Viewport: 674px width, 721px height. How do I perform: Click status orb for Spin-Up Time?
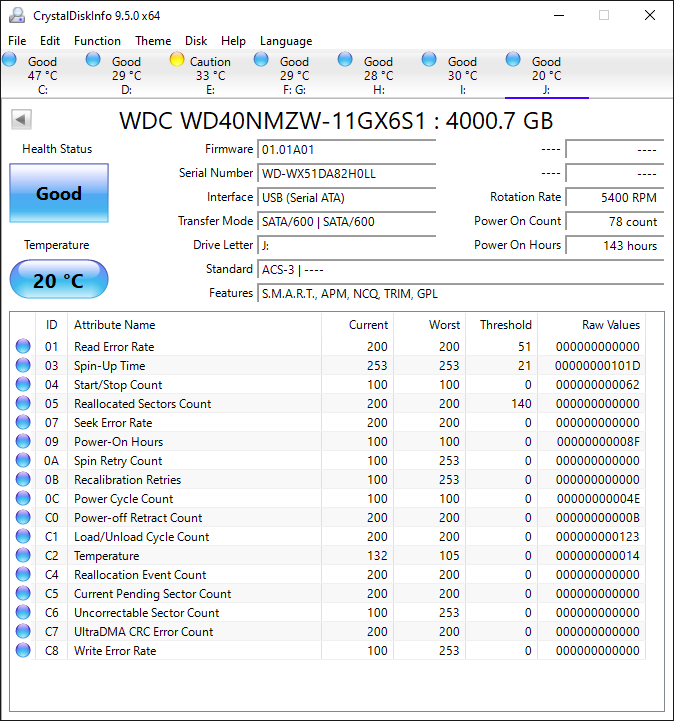point(23,365)
